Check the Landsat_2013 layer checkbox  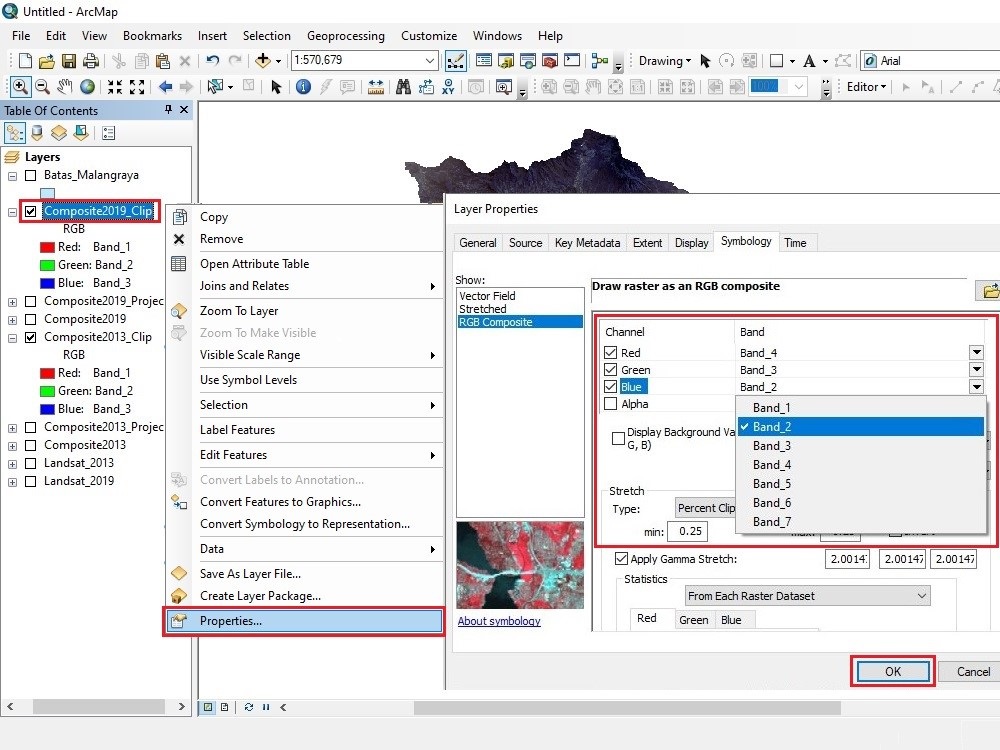coord(30,464)
